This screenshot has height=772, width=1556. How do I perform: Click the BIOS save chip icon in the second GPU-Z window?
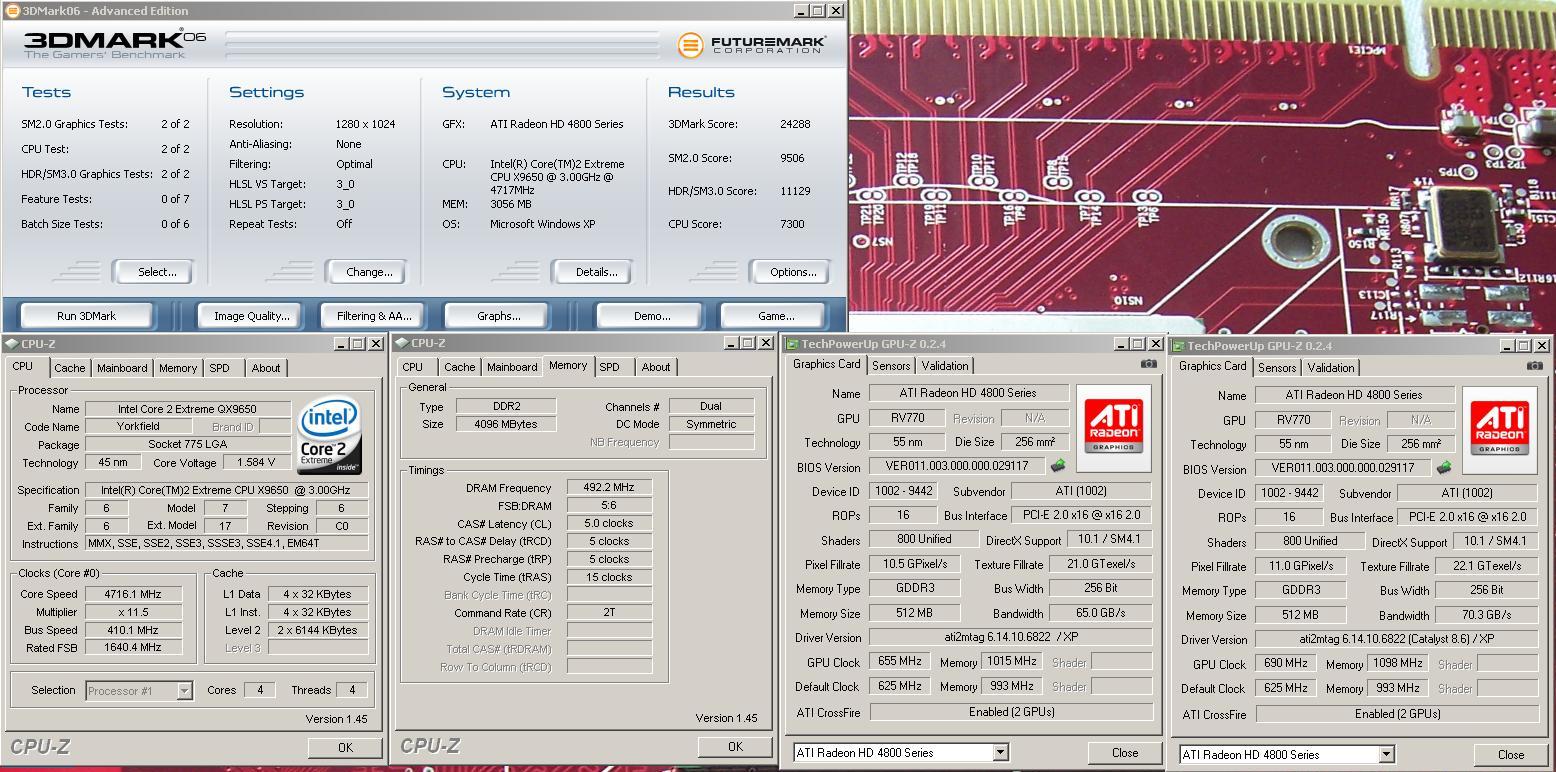point(1443,468)
